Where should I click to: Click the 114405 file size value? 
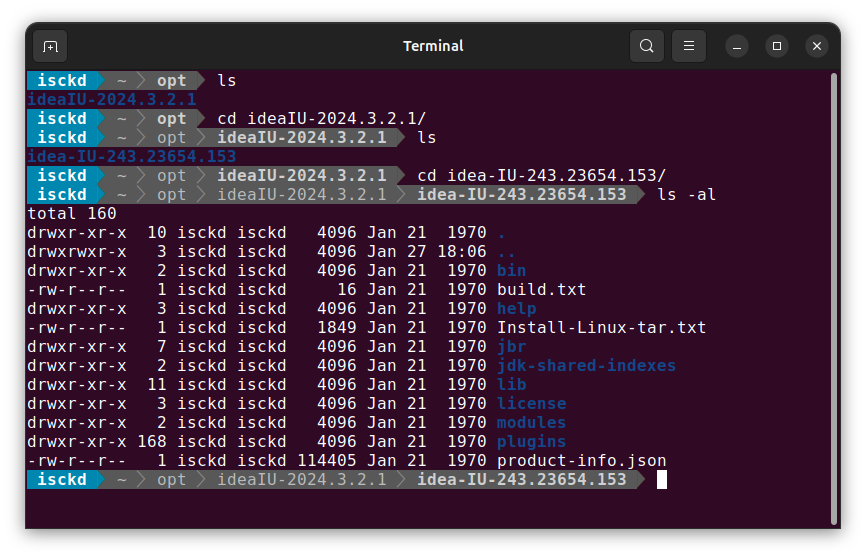pyautogui.click(x=327, y=460)
